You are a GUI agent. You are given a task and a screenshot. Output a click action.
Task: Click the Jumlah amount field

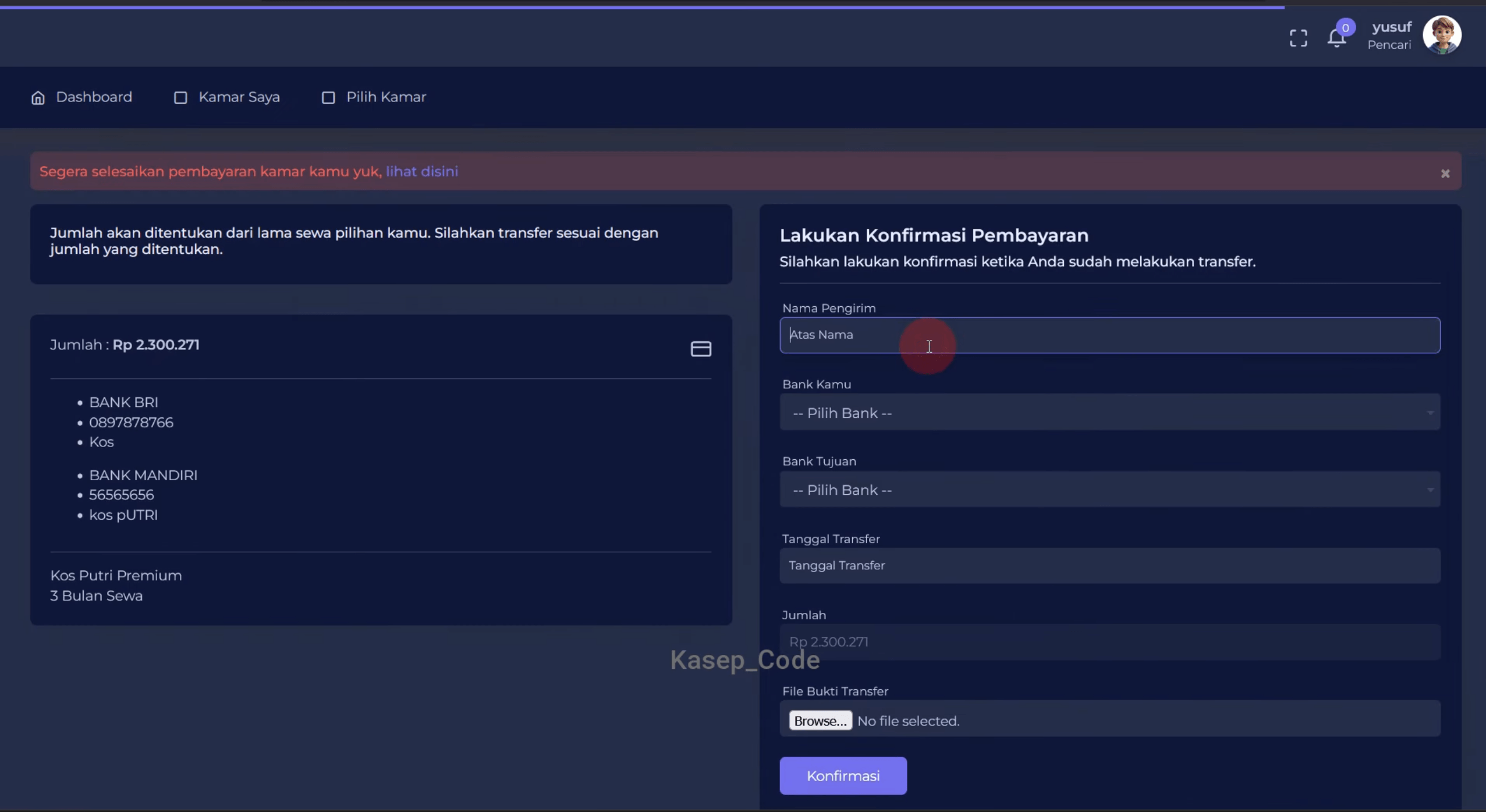(1109, 642)
